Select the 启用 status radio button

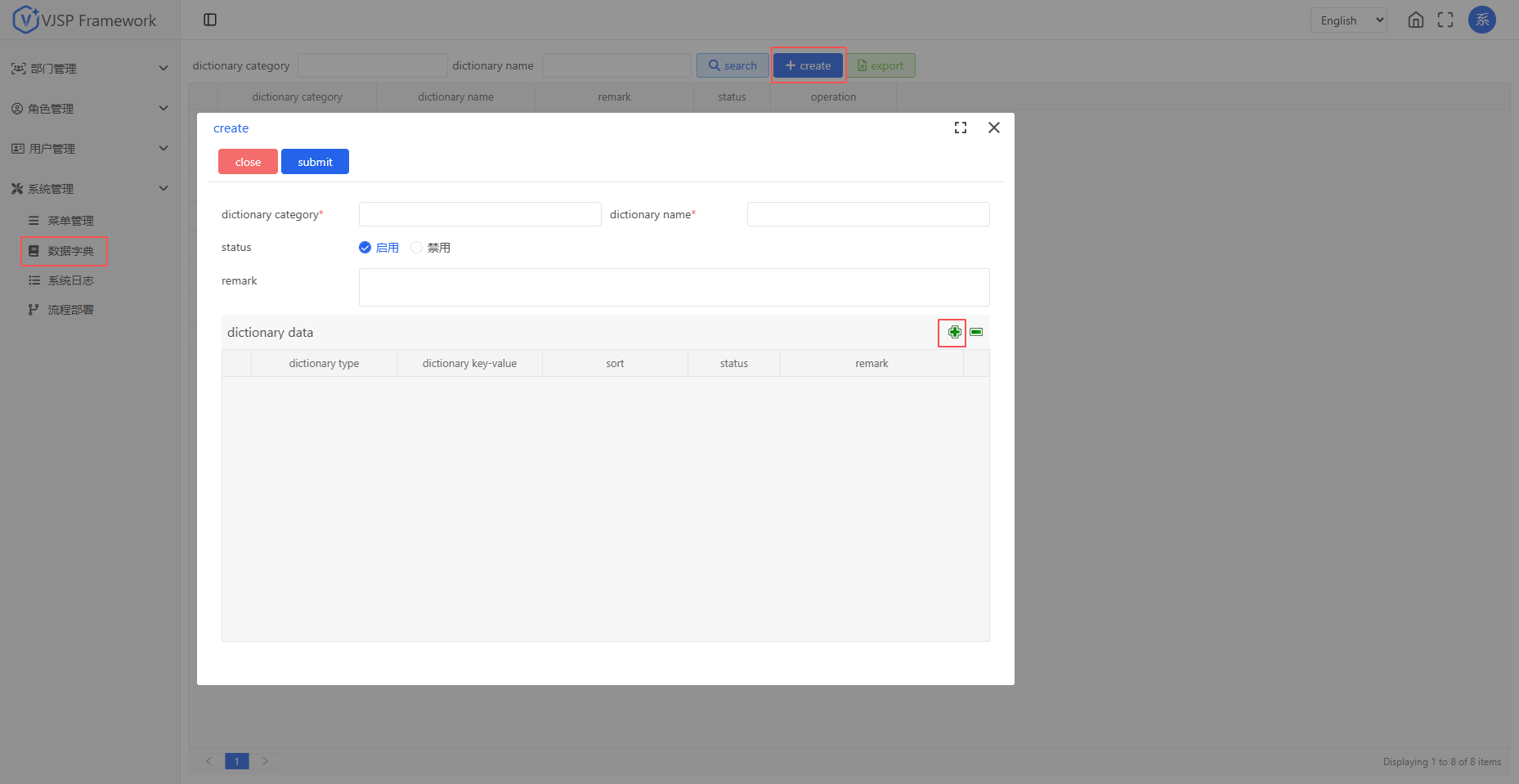pos(365,248)
